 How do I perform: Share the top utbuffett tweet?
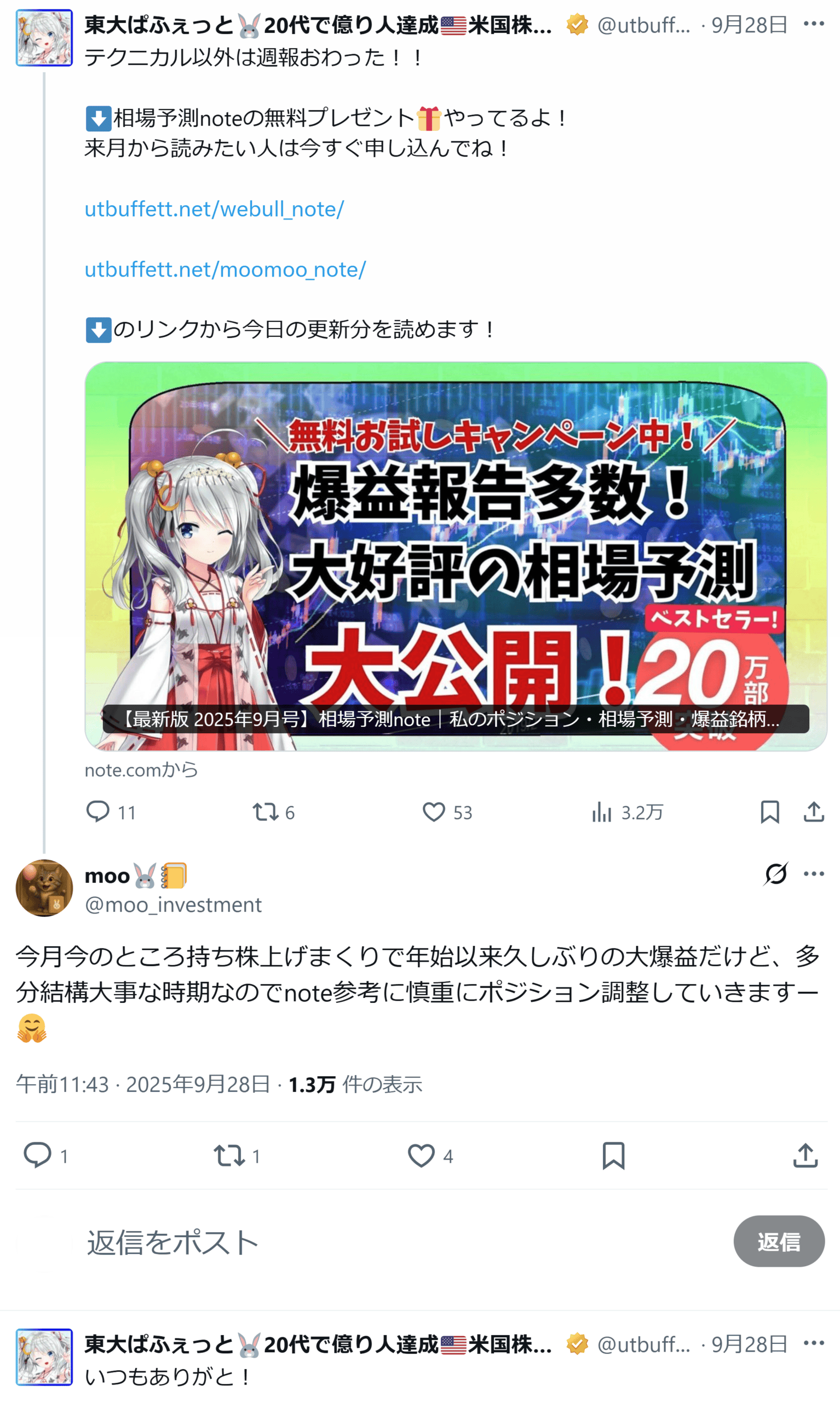tap(814, 812)
